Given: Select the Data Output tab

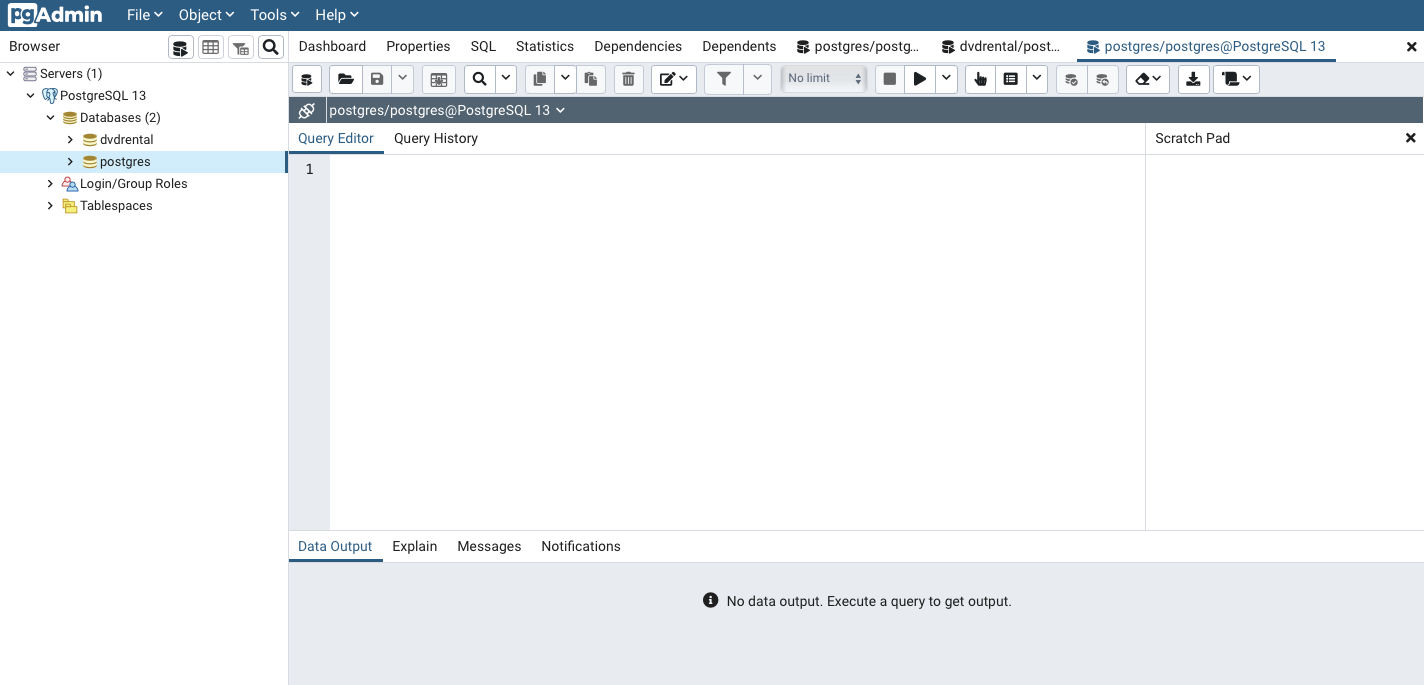Looking at the screenshot, I should coord(335,546).
